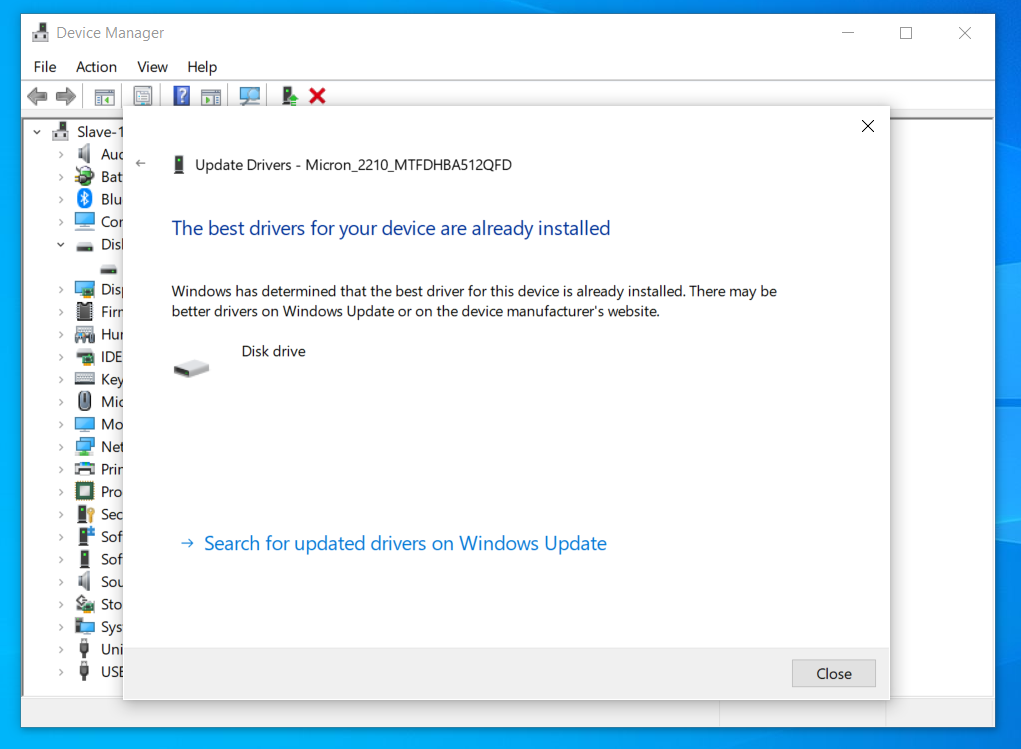
Task: Click the Back arrow toolbar icon
Action: (x=37, y=96)
